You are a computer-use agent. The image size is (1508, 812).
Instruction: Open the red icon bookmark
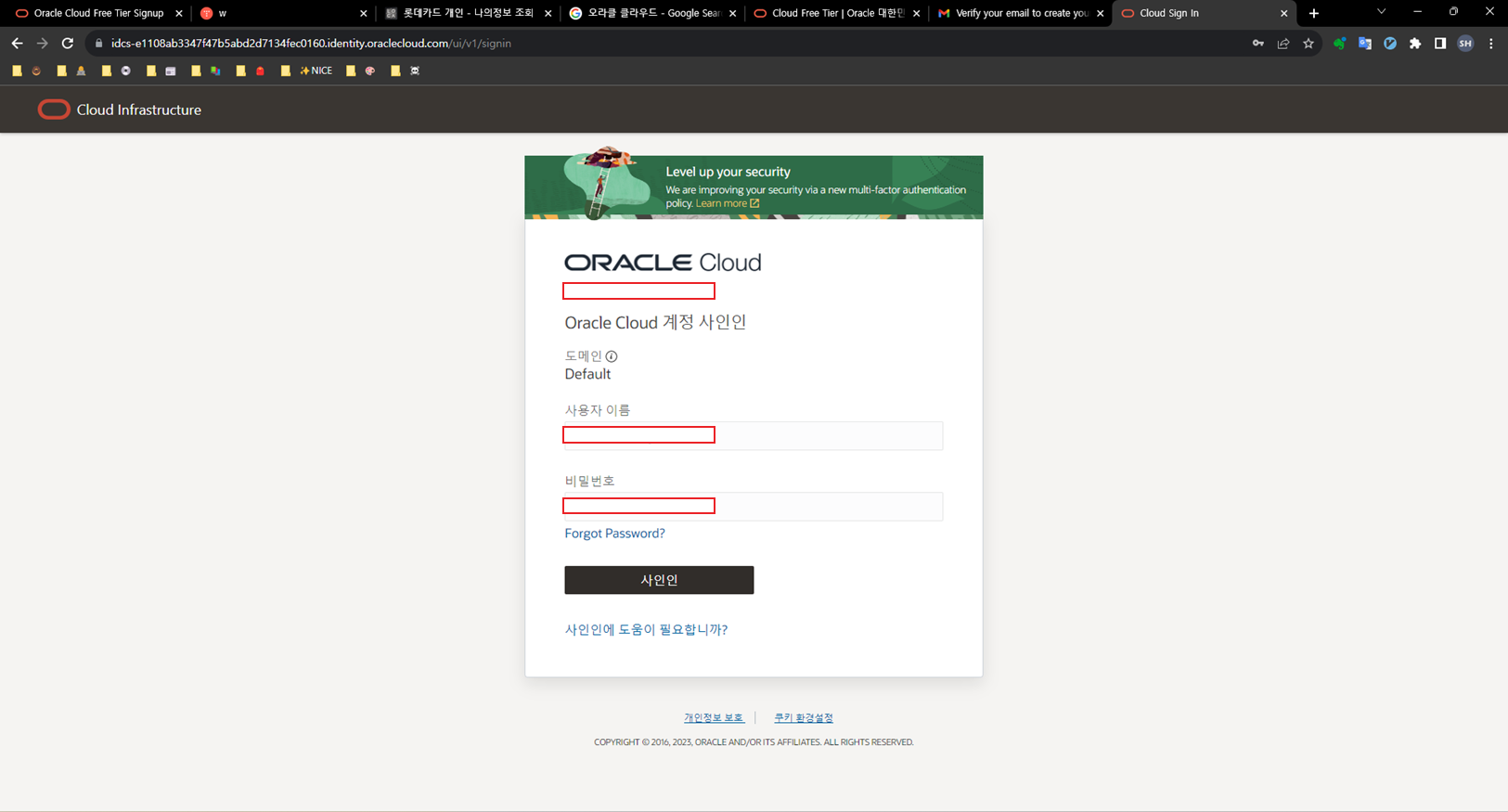261,71
